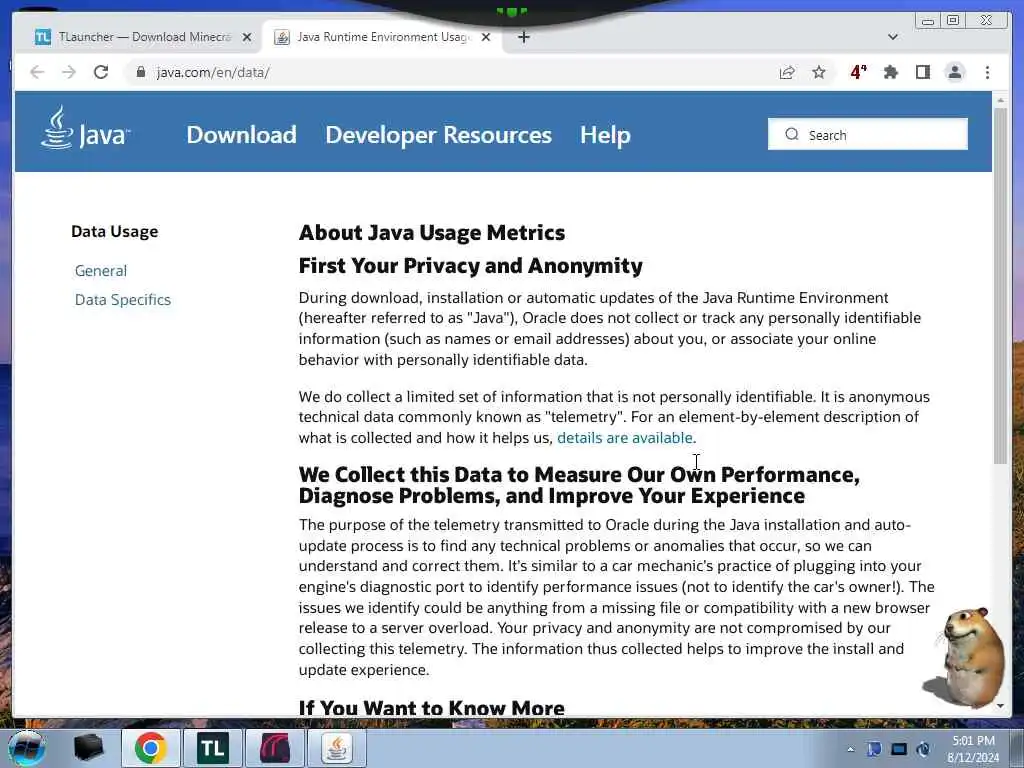The width and height of the screenshot is (1024, 768).
Task: Click the network tray icon
Action: pyautogui.click(x=899, y=749)
